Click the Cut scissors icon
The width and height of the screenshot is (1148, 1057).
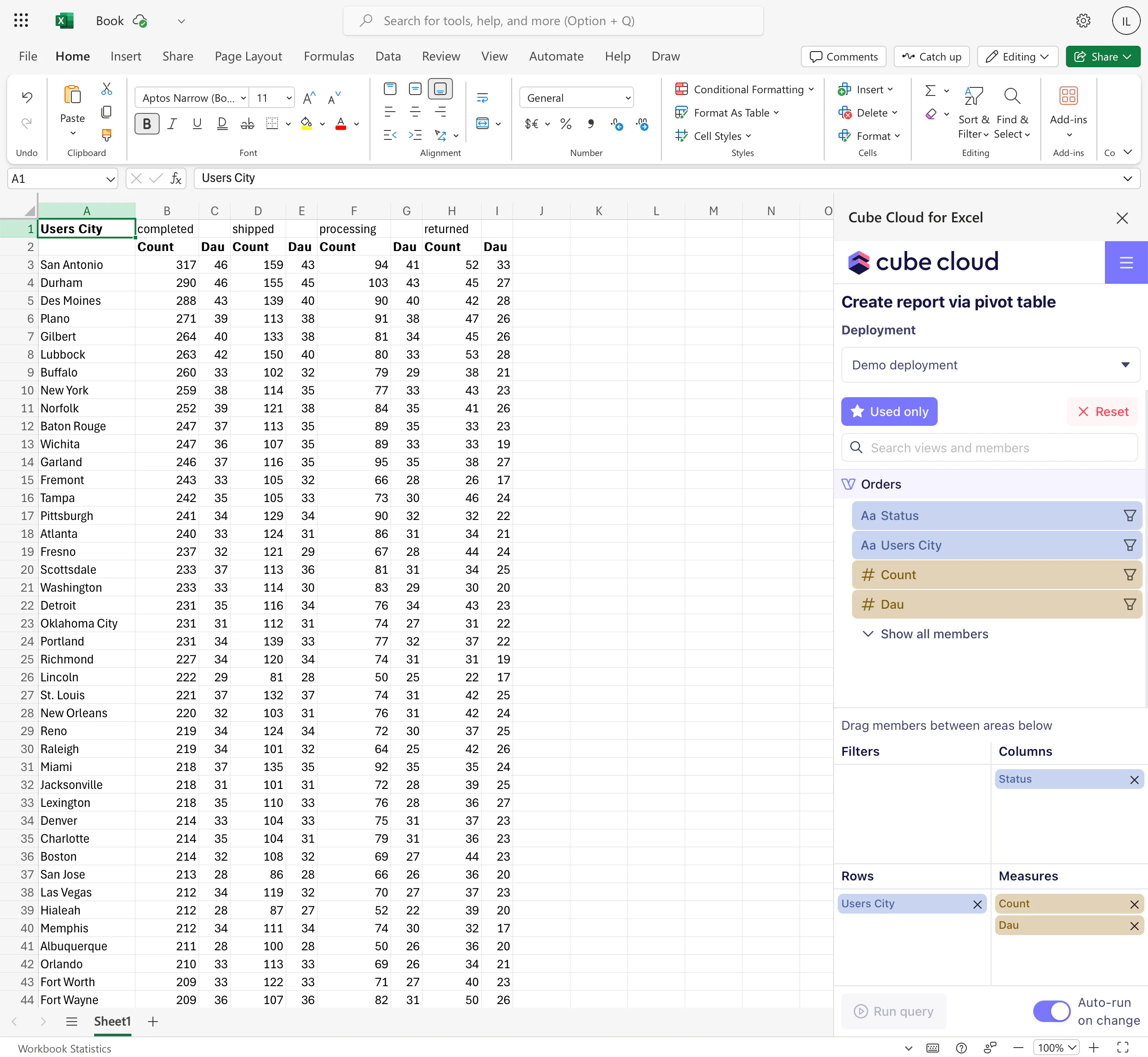(x=106, y=89)
